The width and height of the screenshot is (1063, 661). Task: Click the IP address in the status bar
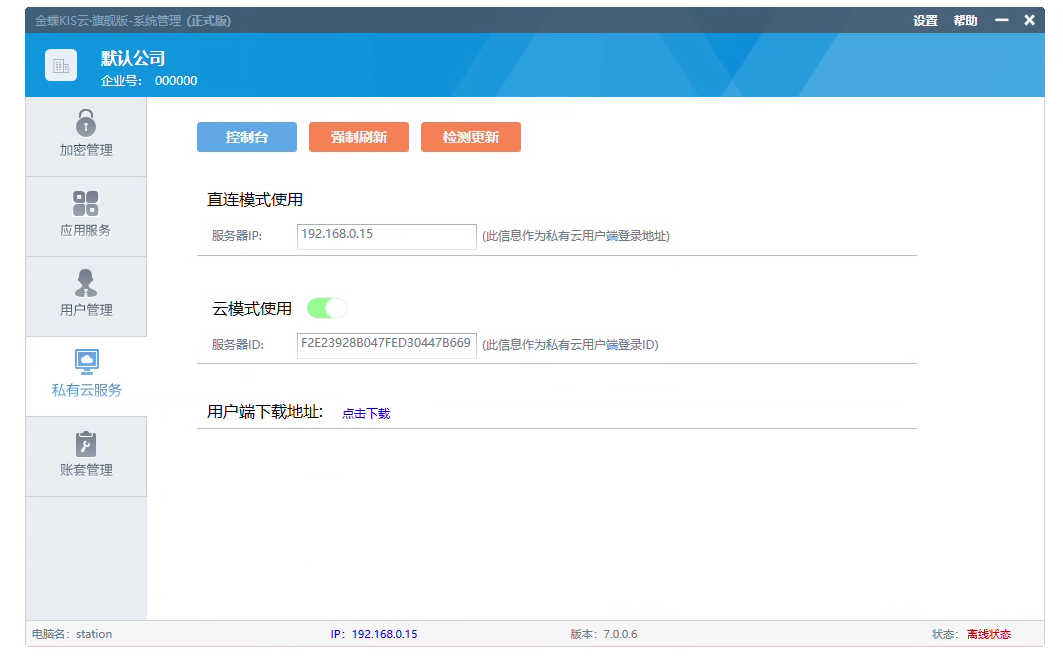pyautogui.click(x=384, y=634)
